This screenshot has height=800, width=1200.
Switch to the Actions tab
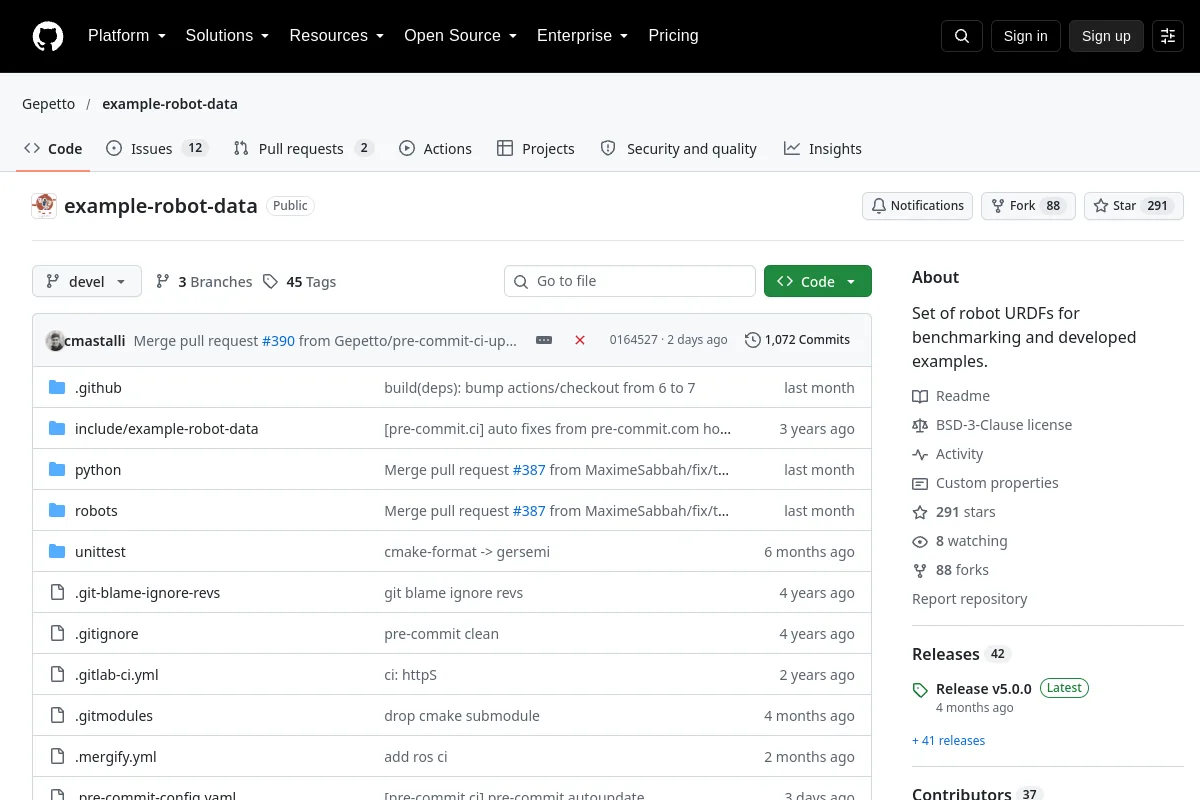click(x=435, y=149)
